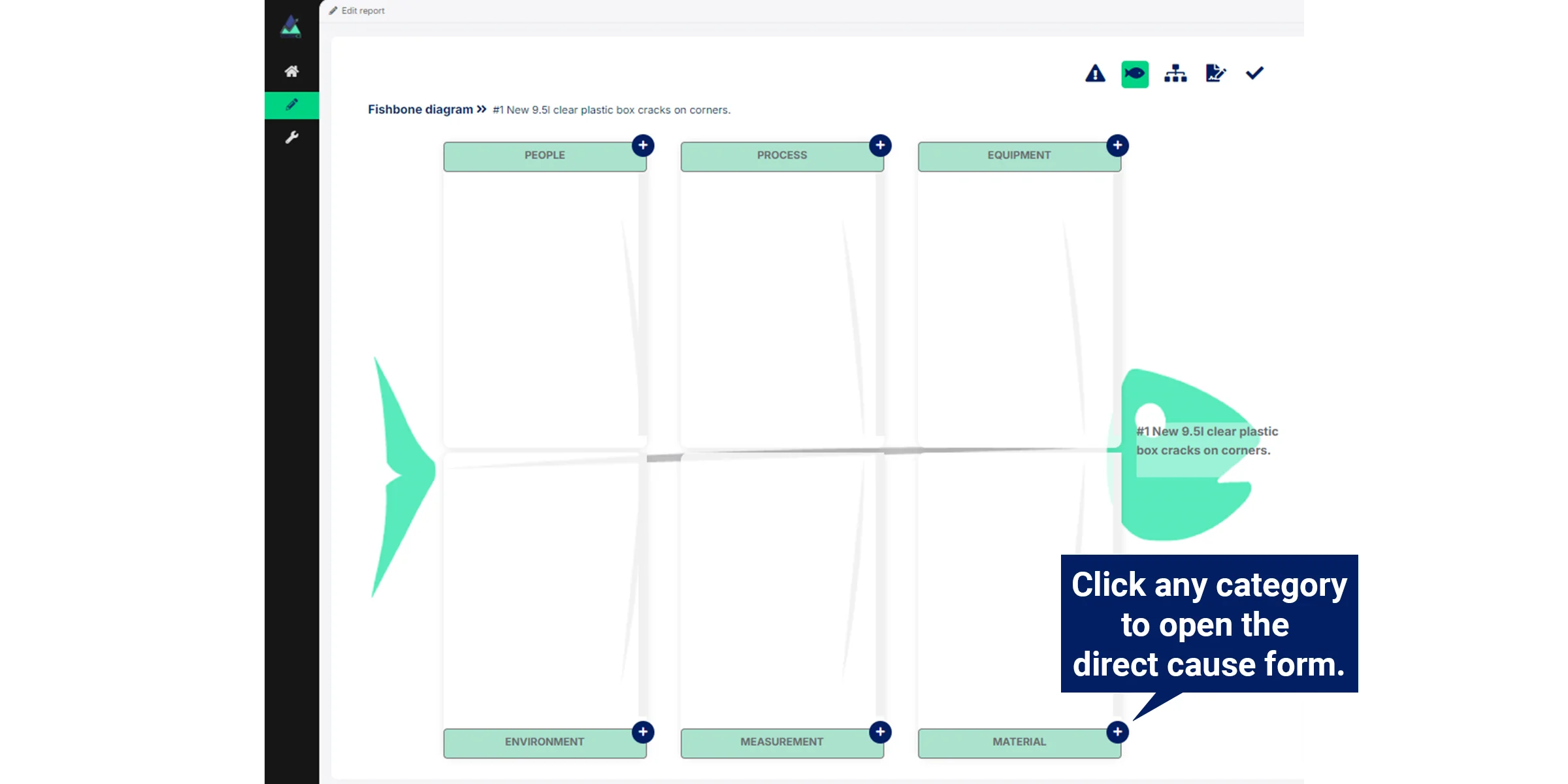
Task: Open the PEOPLE category header
Action: point(544,156)
